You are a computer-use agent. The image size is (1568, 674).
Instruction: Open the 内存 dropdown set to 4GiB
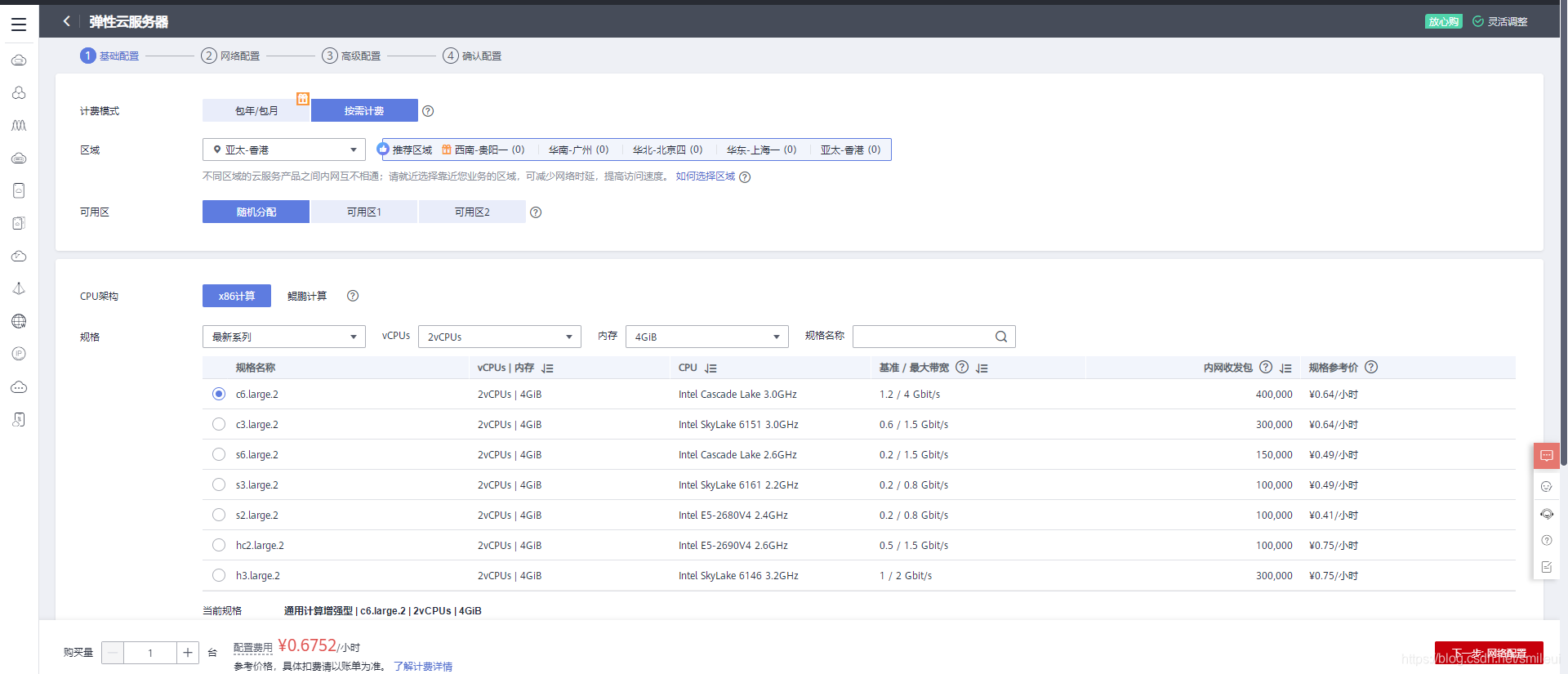(707, 337)
